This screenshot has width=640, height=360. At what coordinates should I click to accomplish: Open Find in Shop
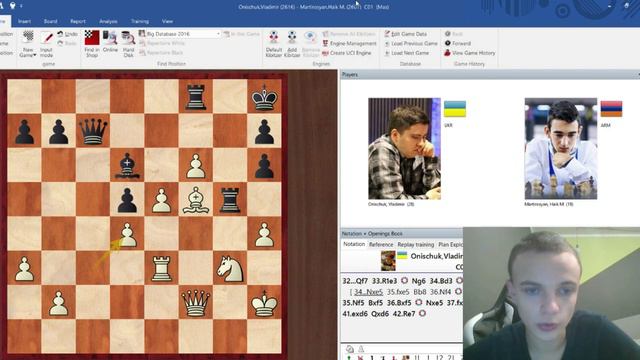pos(92,44)
